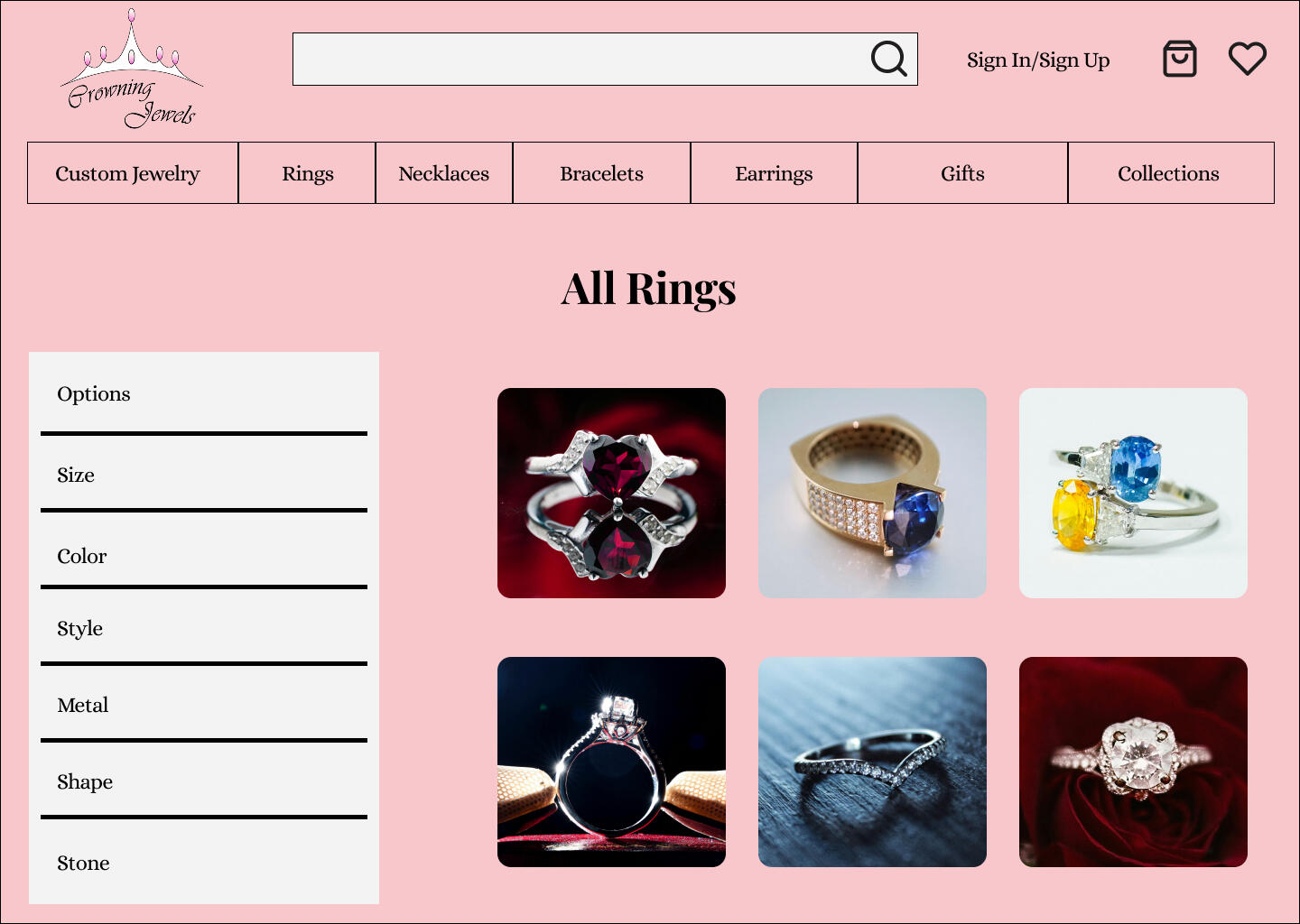This screenshot has height=924, width=1300.
Task: Open the heart wishlist icon
Action: [1248, 59]
